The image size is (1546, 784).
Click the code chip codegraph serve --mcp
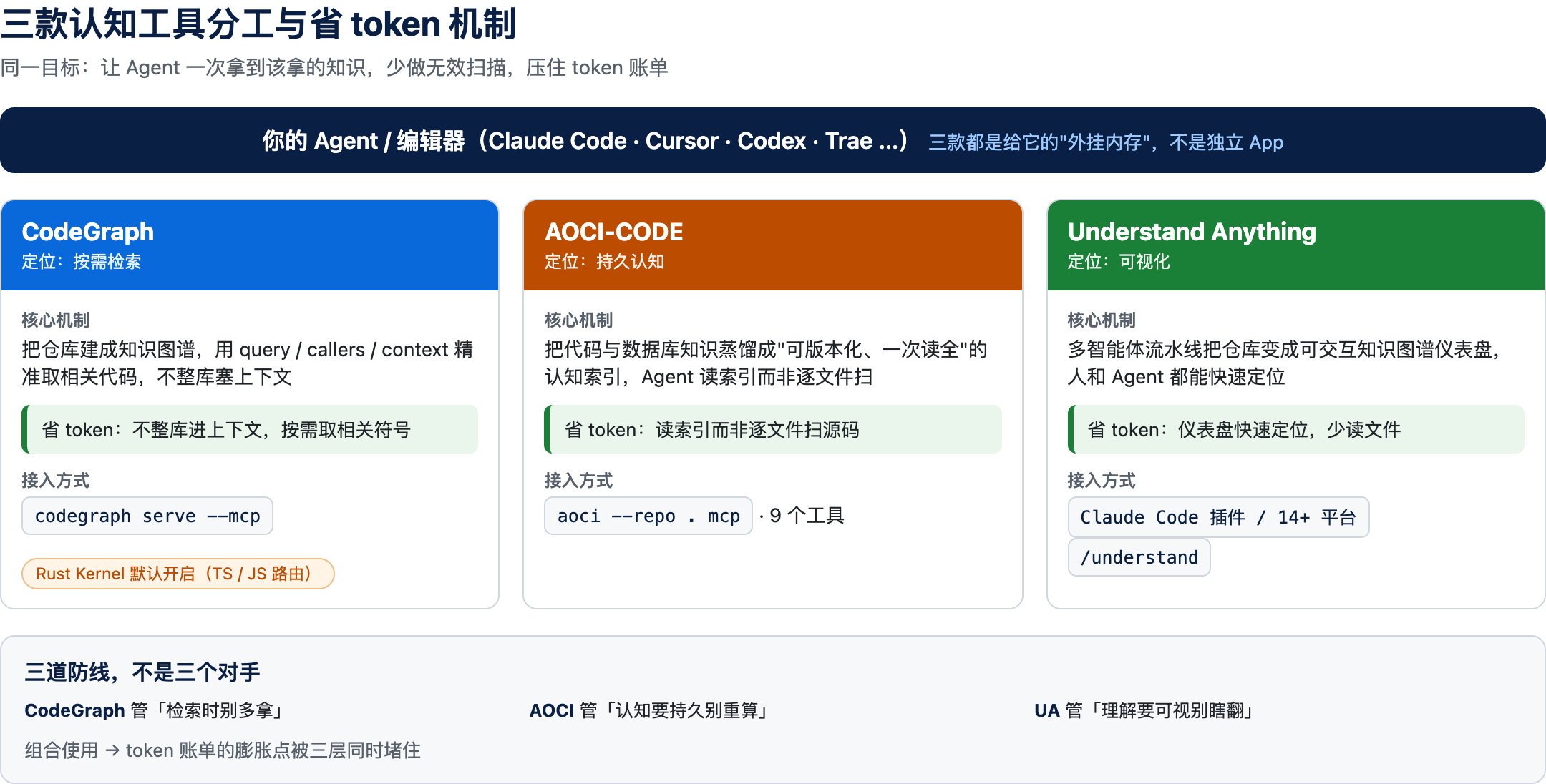pyautogui.click(x=147, y=516)
